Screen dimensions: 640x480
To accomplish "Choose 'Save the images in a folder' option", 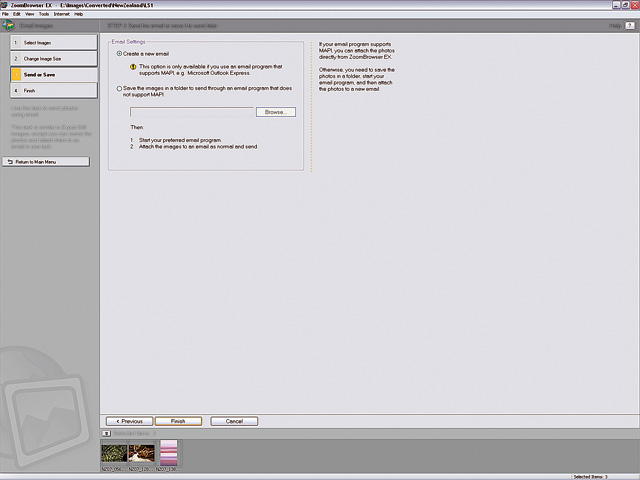I will (120, 88).
